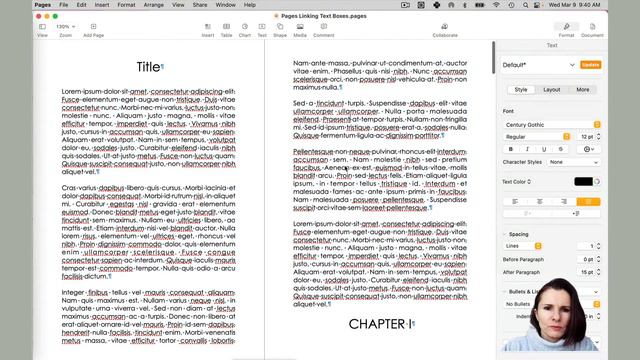Open the Text Color type popup
This screenshot has width=640, height=360.
pos(517,182)
